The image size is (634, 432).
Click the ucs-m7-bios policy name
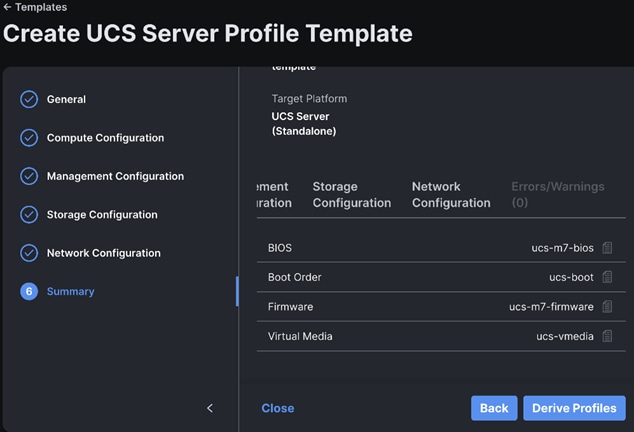point(562,248)
